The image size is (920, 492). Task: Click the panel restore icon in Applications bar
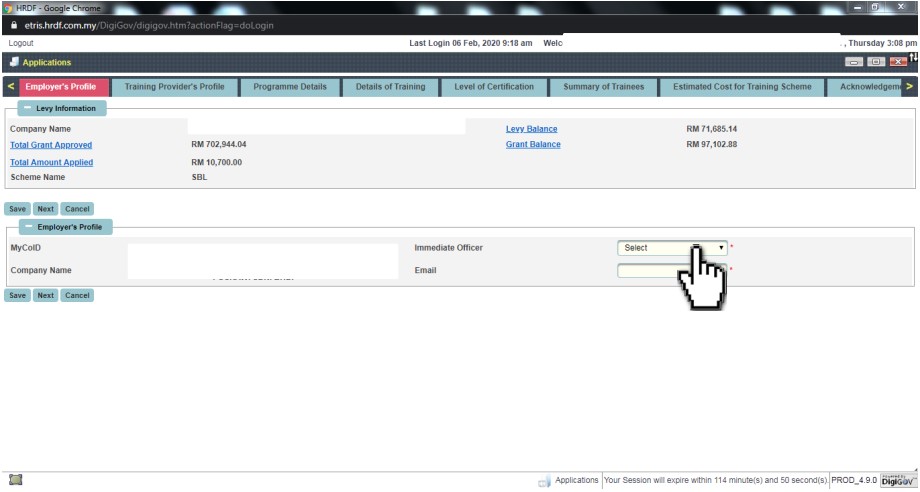point(875,62)
